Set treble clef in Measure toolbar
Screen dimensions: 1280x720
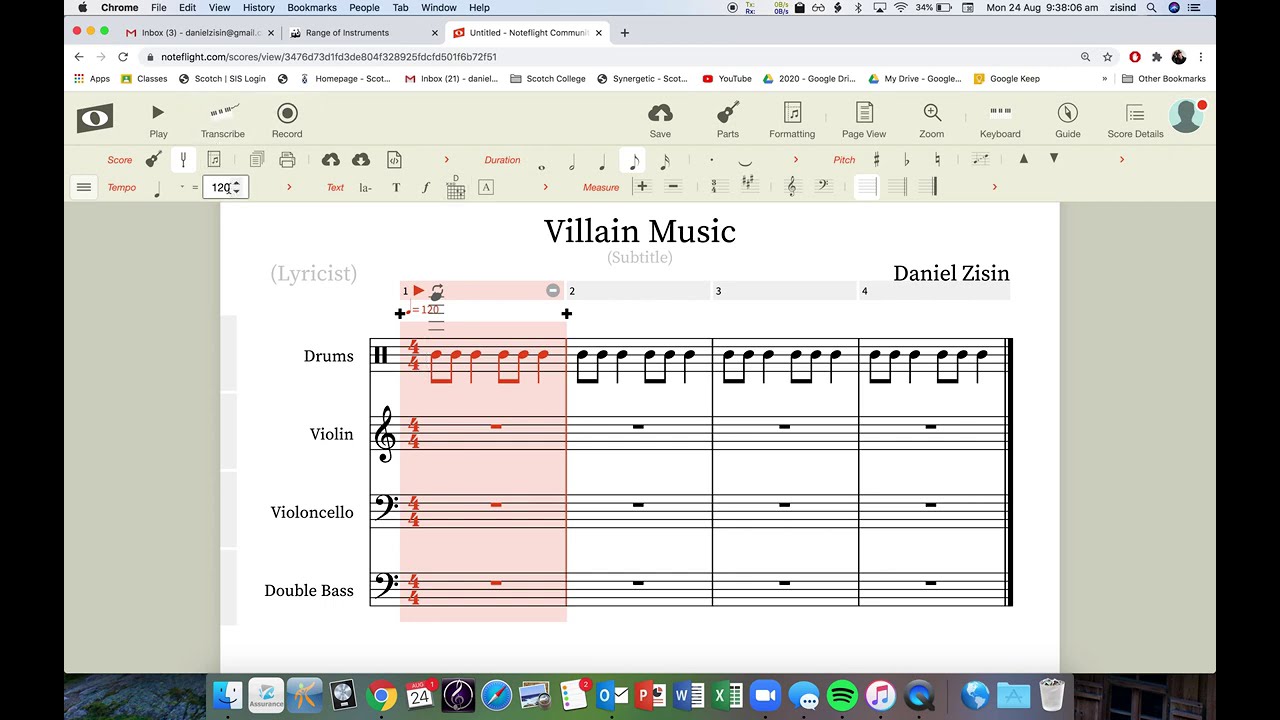pyautogui.click(x=792, y=186)
